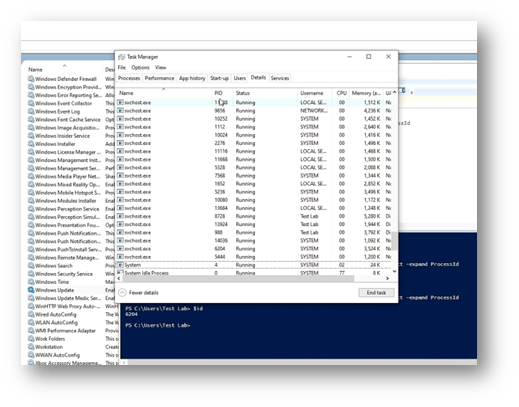519x407 pixels.
Task: Switch to the Performance tab
Action: 159,78
